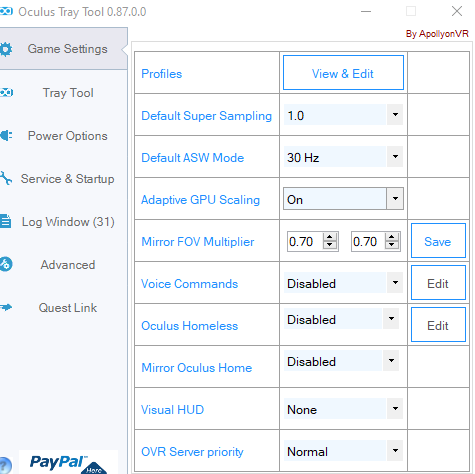Click the Oculus icon beside Tray Tool

point(6,92)
